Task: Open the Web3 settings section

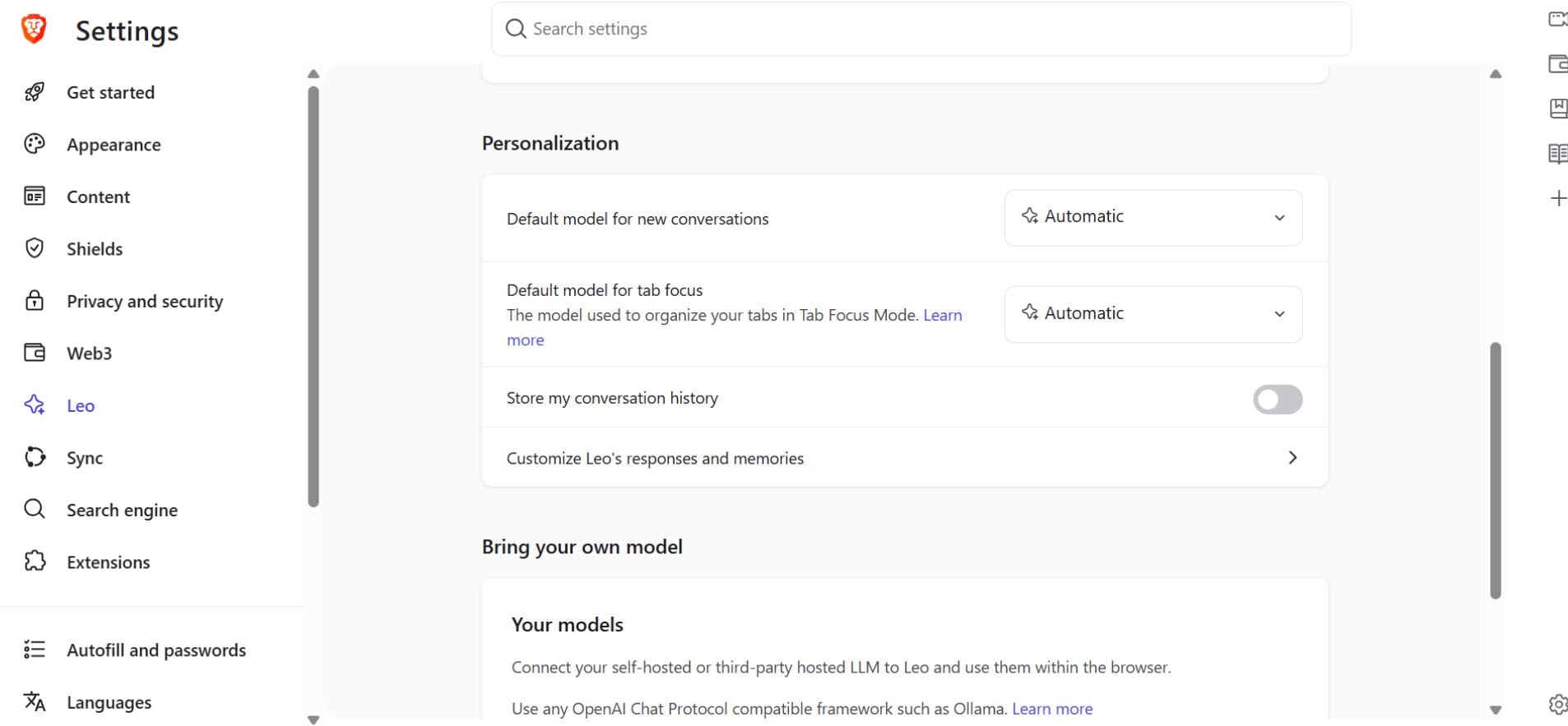Action: [89, 353]
